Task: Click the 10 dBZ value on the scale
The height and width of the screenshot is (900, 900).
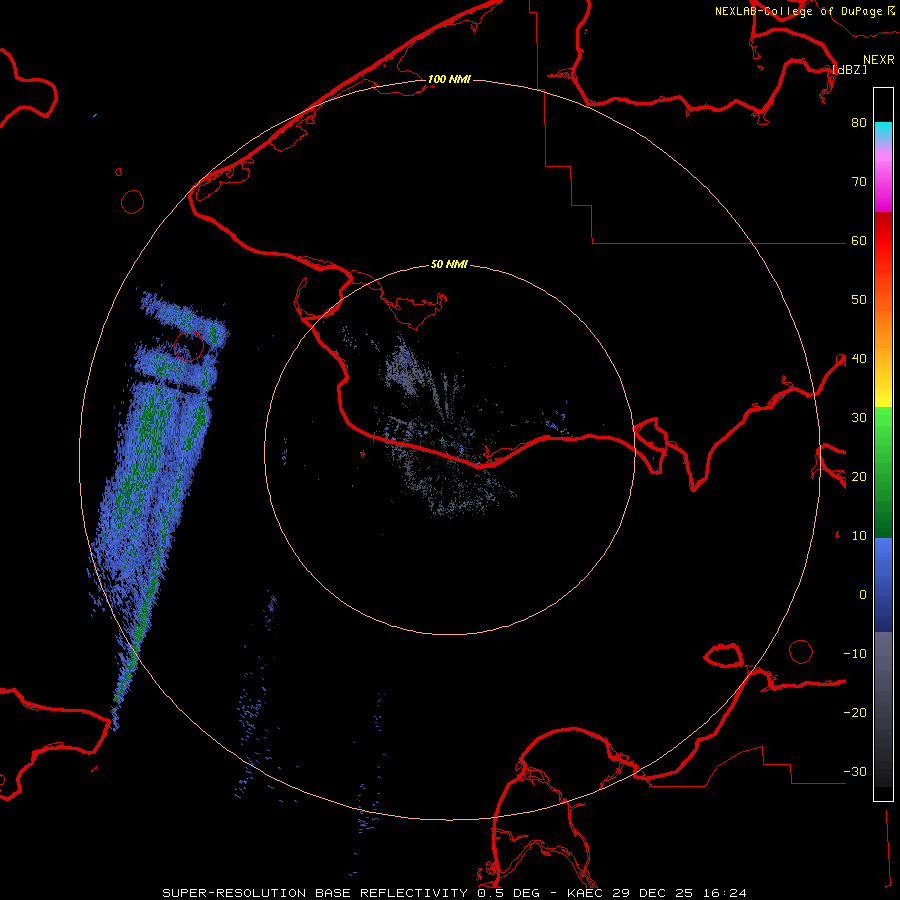Action: [x=859, y=536]
